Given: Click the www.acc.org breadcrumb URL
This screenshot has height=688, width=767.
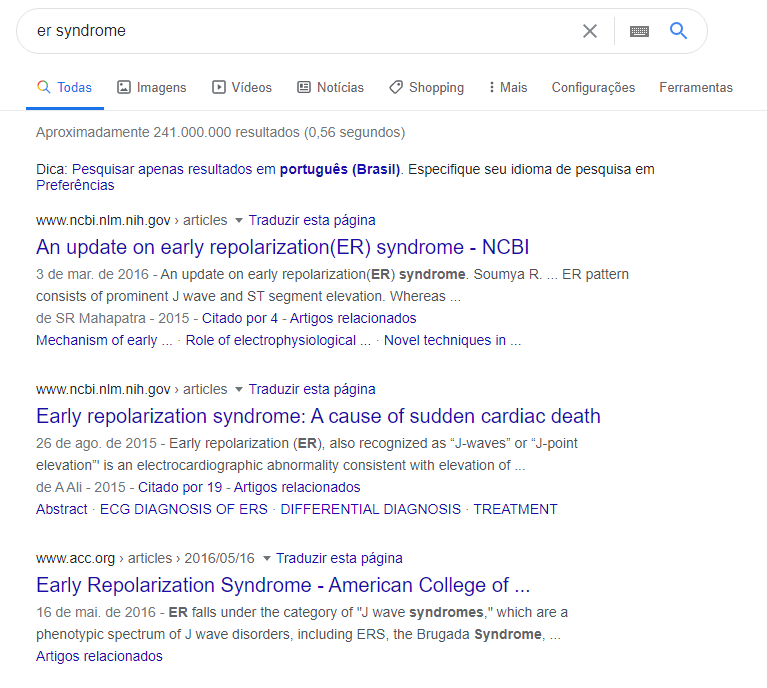Looking at the screenshot, I should [145, 558].
